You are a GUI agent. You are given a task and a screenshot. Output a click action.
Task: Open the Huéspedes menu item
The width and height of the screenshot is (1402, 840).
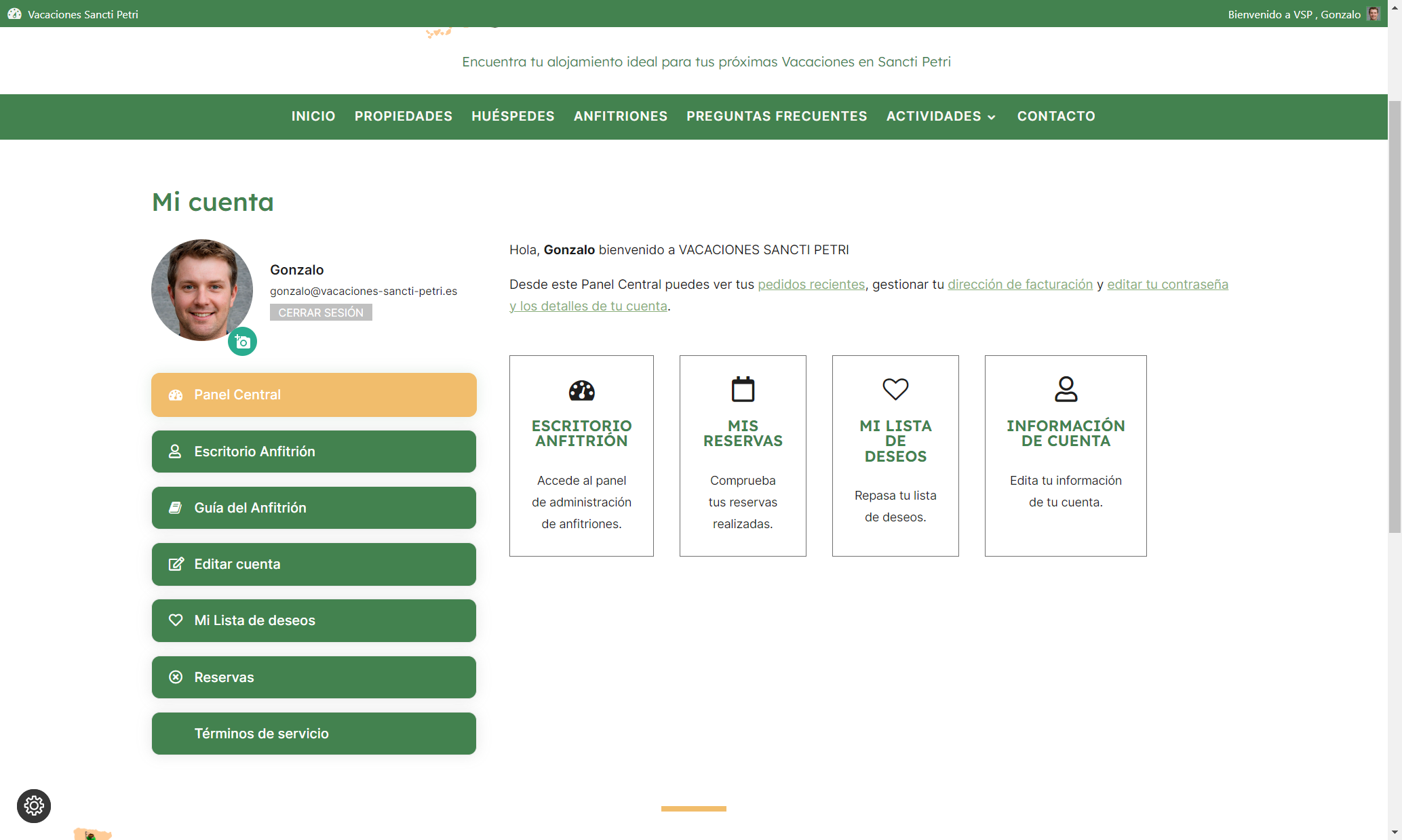point(513,116)
